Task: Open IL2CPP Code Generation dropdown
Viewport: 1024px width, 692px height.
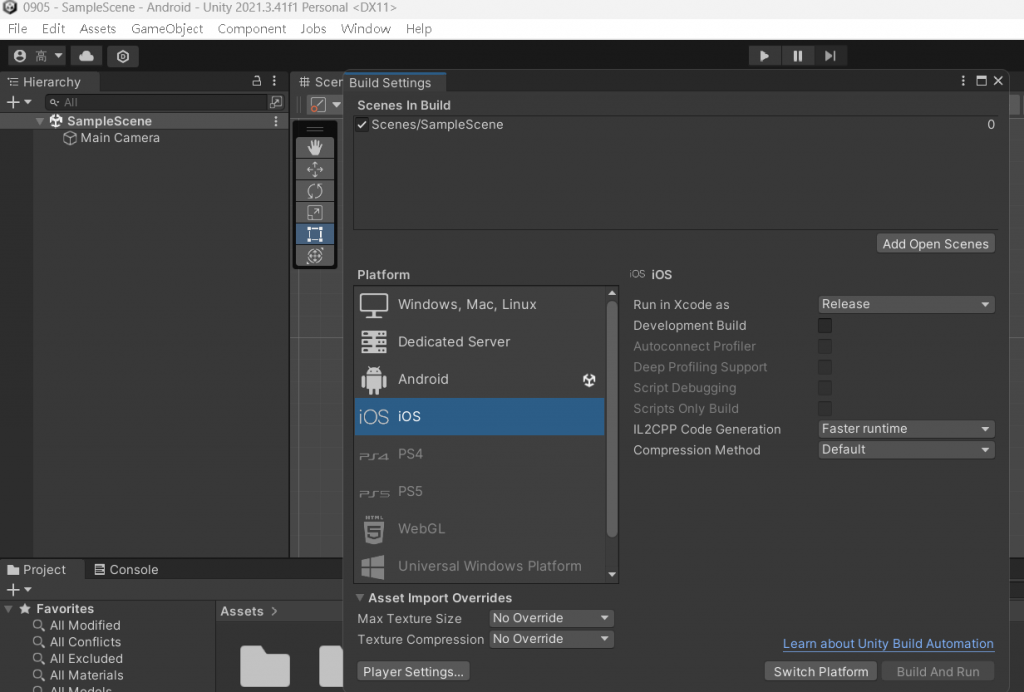Action: click(x=906, y=429)
